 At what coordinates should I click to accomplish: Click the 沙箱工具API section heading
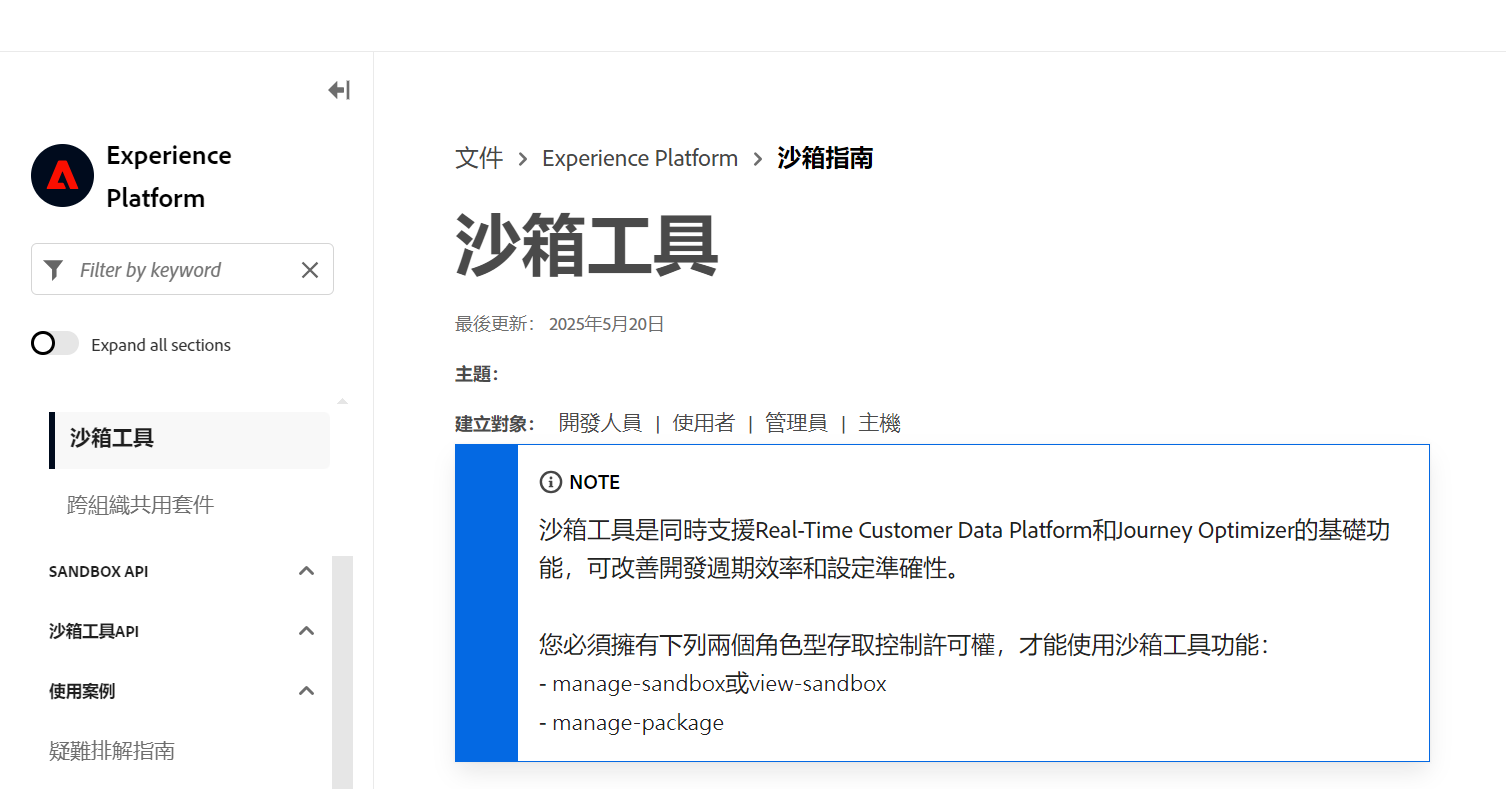[x=94, y=631]
